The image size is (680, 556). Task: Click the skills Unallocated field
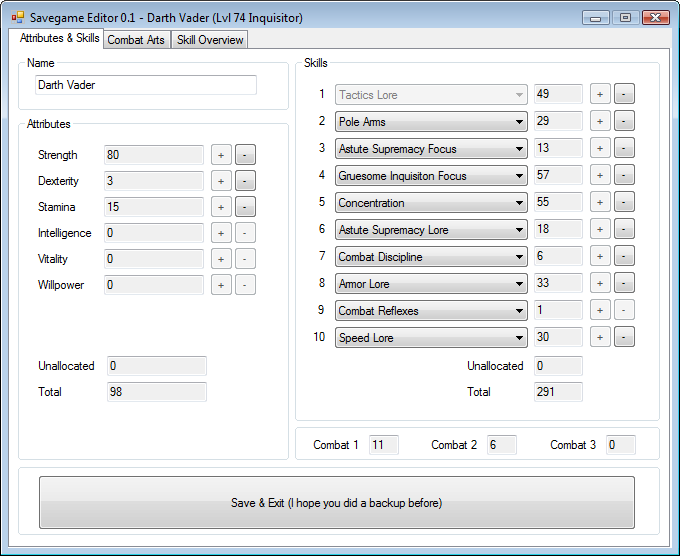click(x=558, y=366)
